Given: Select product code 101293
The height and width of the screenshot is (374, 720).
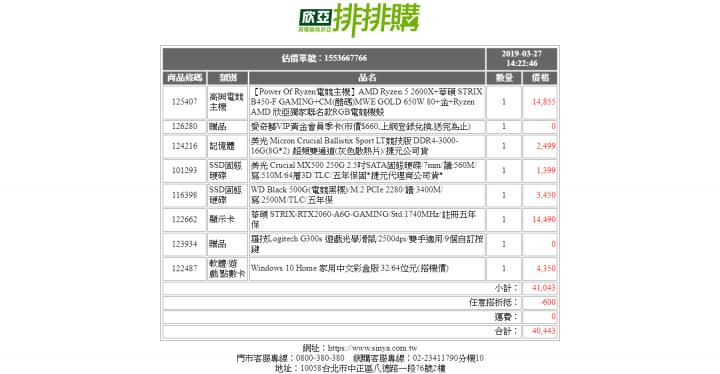Looking at the screenshot, I should click(185, 170).
